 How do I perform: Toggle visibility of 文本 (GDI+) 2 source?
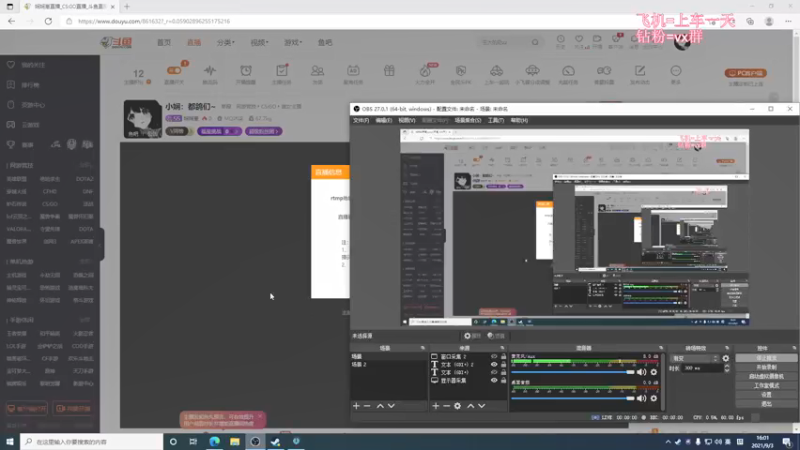click(x=493, y=364)
